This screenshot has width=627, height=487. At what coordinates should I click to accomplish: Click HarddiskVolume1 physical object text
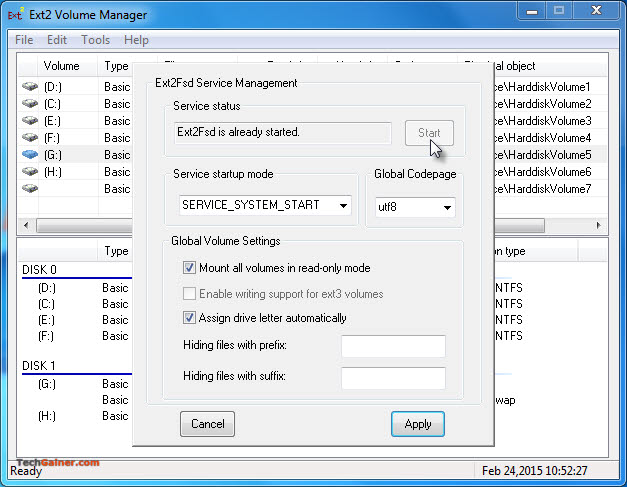pyautogui.click(x=543, y=87)
